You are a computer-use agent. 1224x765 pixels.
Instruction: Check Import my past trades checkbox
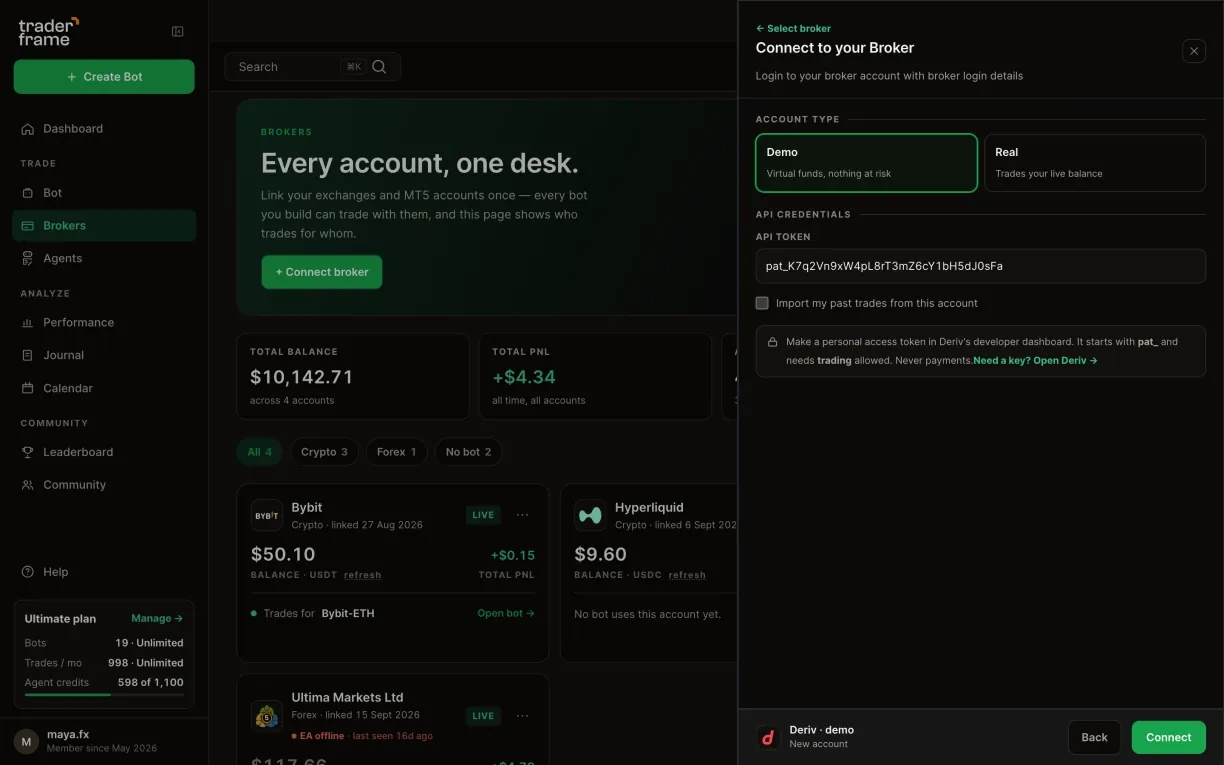[x=762, y=303]
